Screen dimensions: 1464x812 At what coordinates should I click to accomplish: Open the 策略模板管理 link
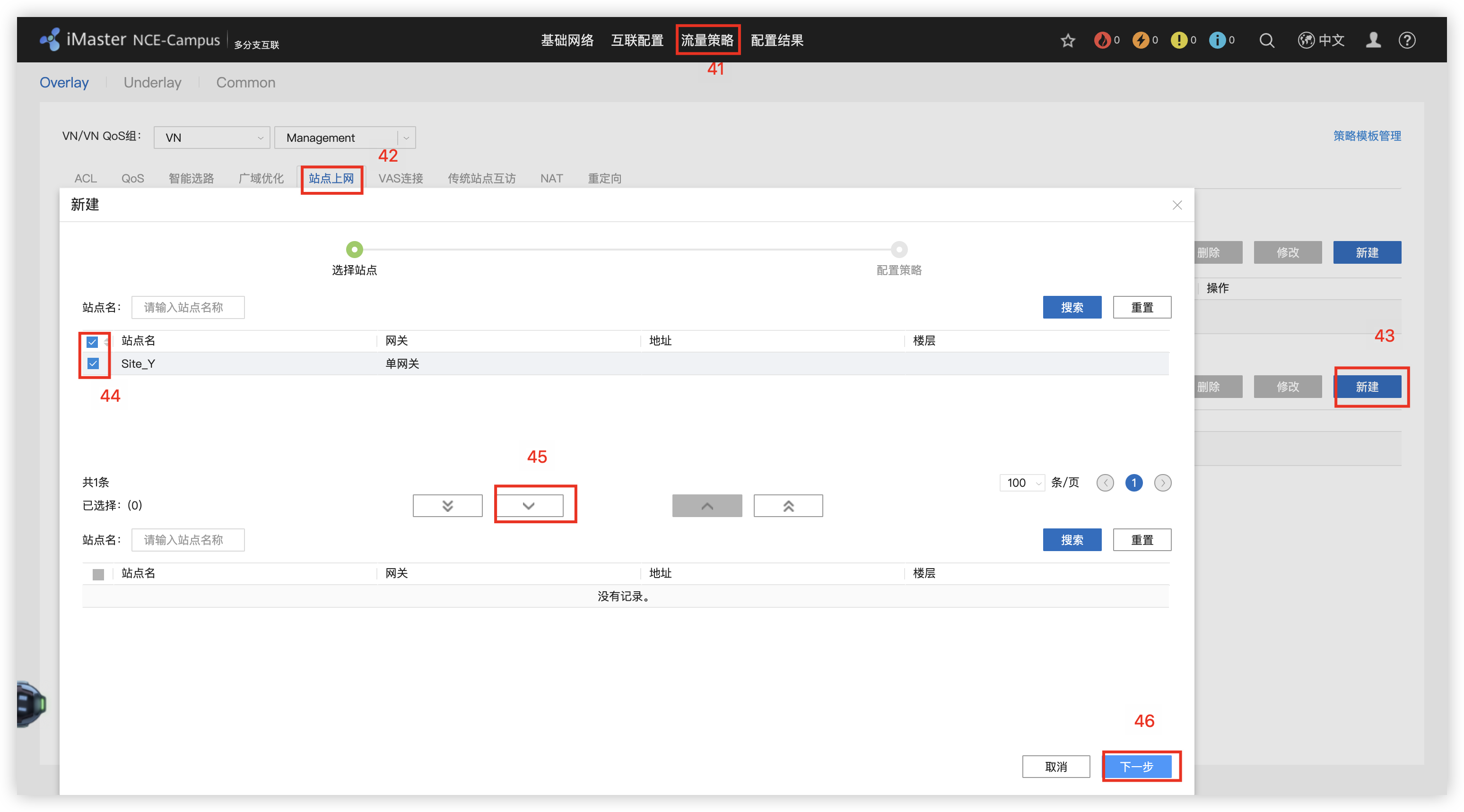tap(1367, 136)
